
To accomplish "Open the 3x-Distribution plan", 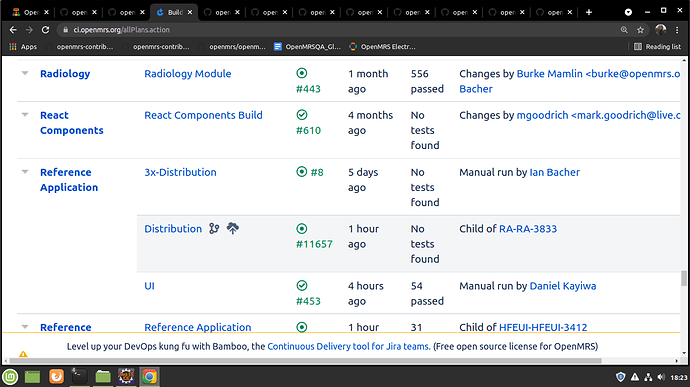I will [x=180, y=172].
